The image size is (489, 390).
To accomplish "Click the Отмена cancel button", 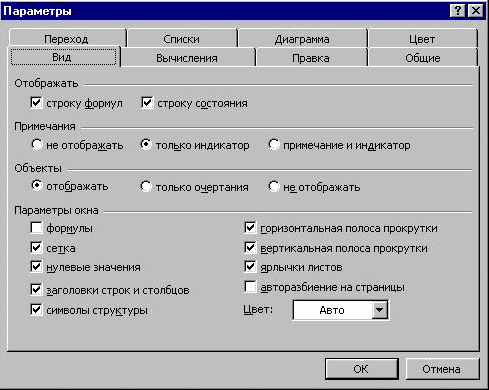I will click(442, 369).
